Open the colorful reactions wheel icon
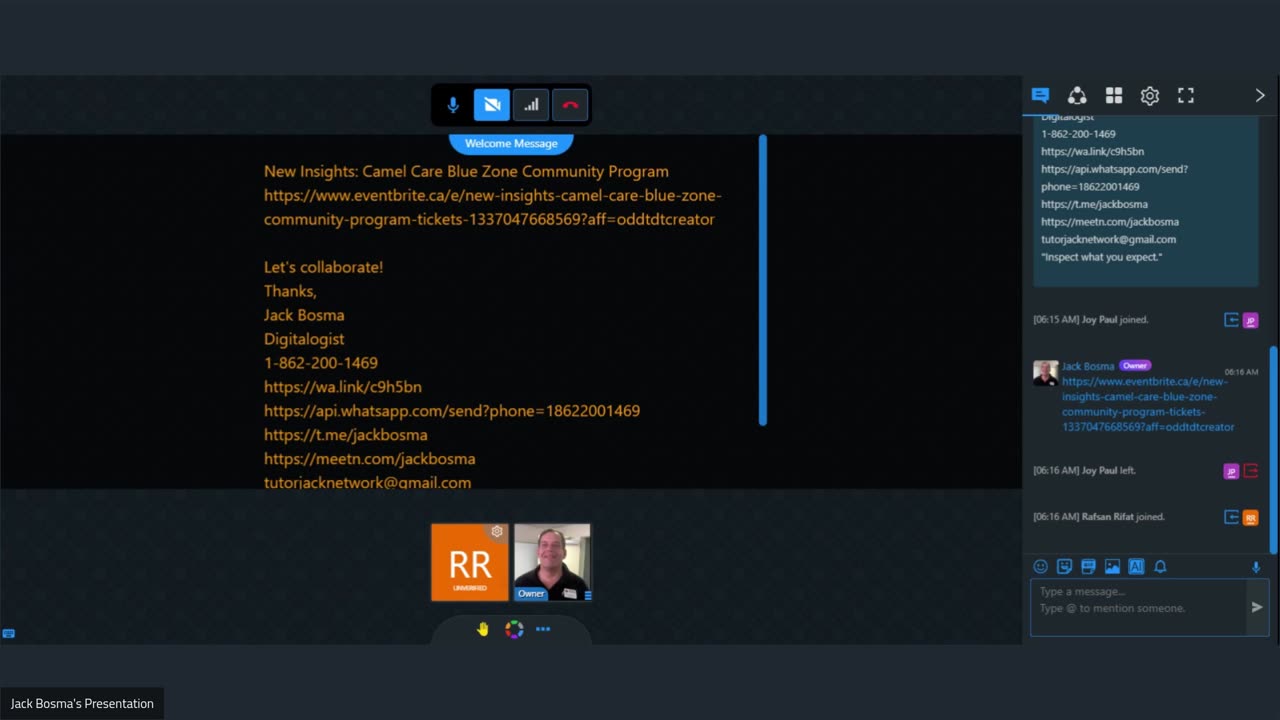This screenshot has width=1280, height=720. coord(514,629)
